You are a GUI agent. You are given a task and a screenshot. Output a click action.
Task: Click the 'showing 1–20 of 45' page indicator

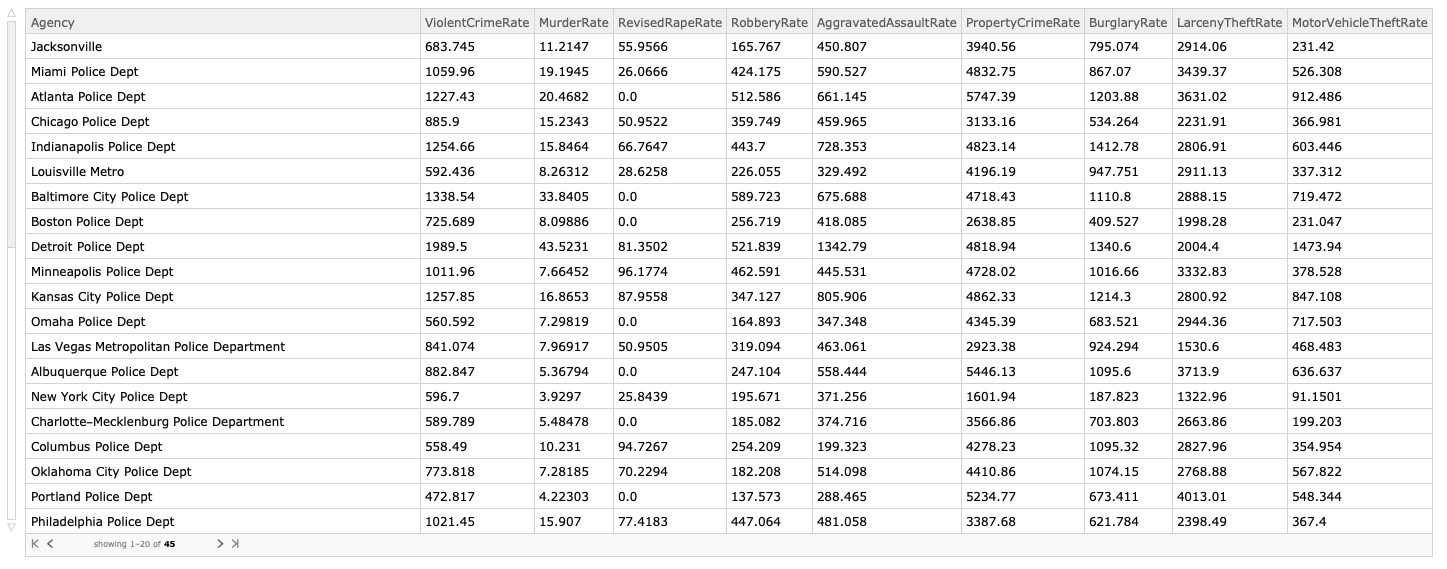(x=135, y=545)
